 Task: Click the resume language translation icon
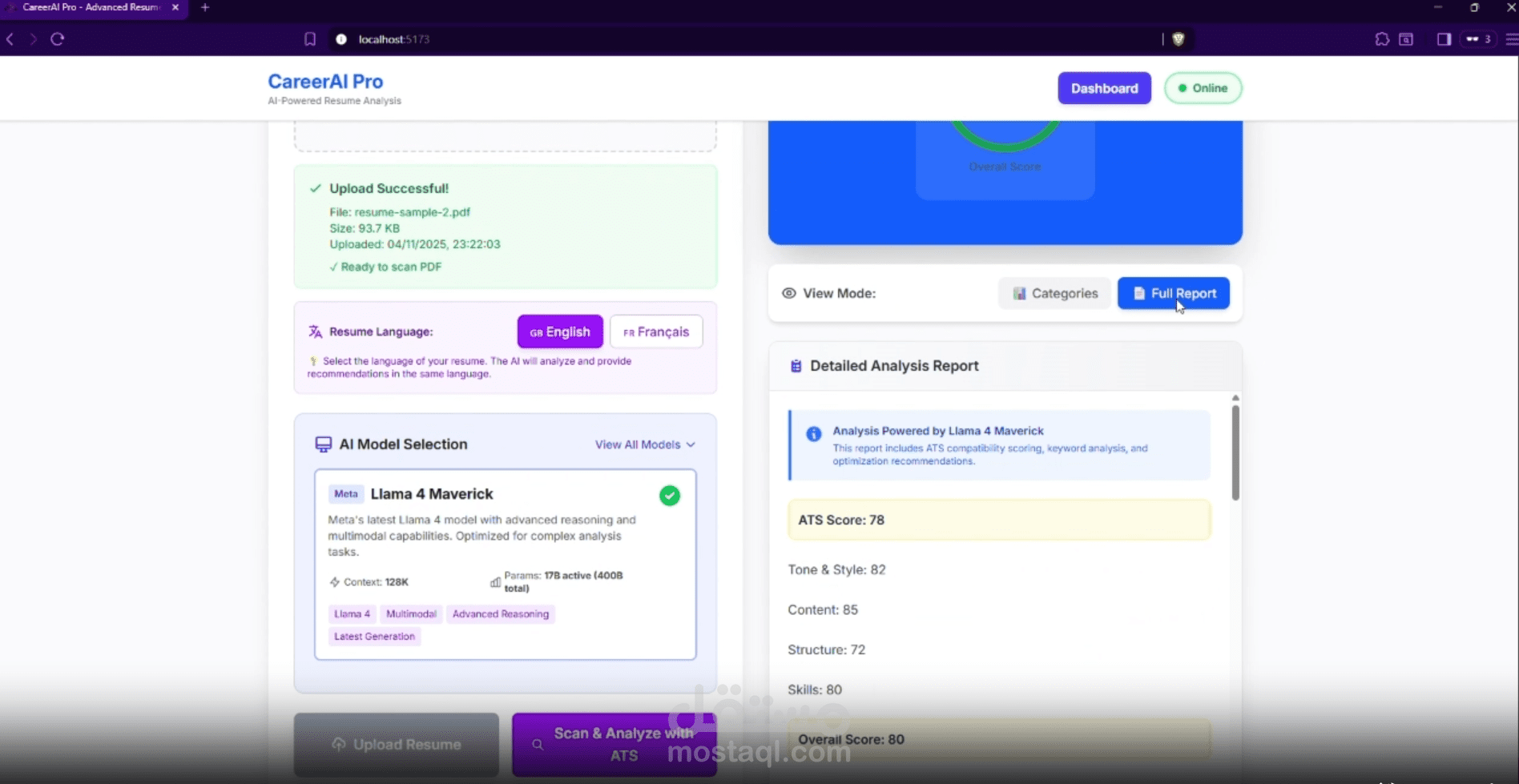coord(315,331)
